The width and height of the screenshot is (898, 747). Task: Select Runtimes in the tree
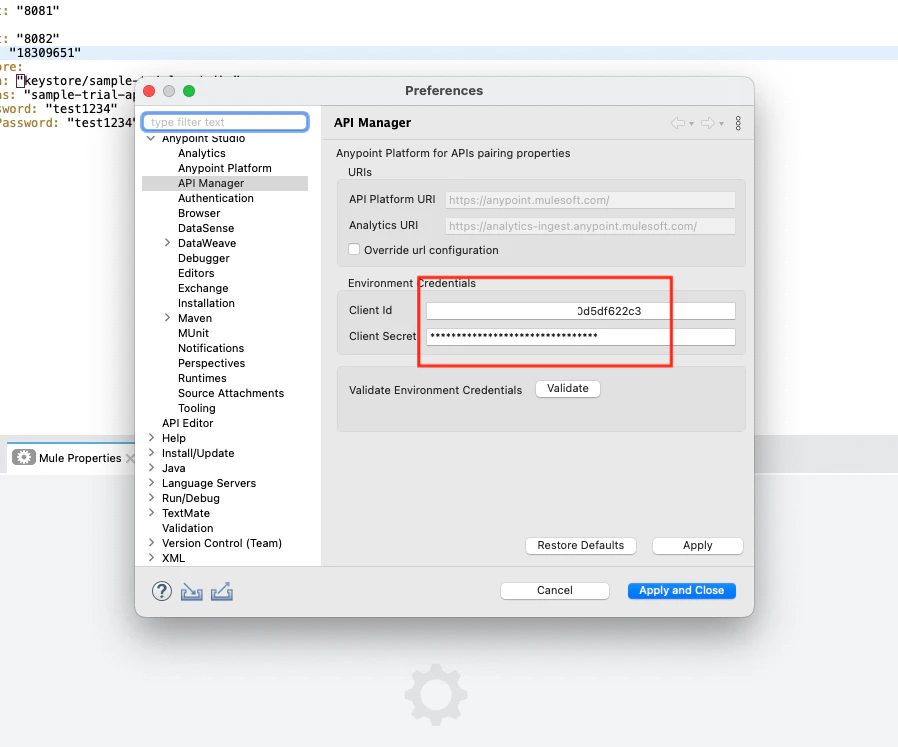tap(202, 378)
